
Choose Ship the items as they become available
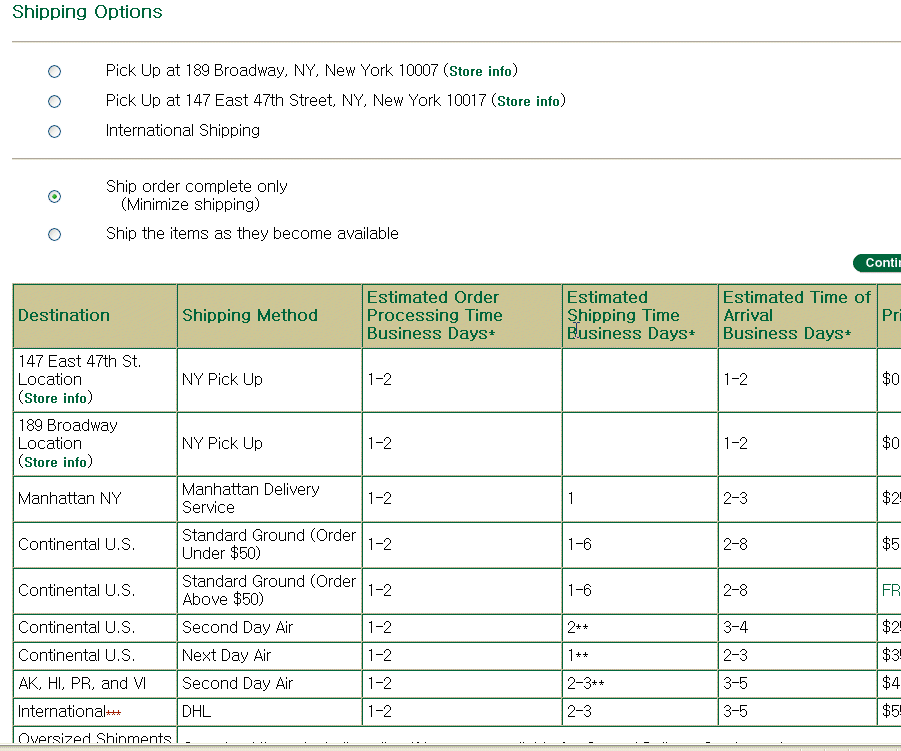55,235
